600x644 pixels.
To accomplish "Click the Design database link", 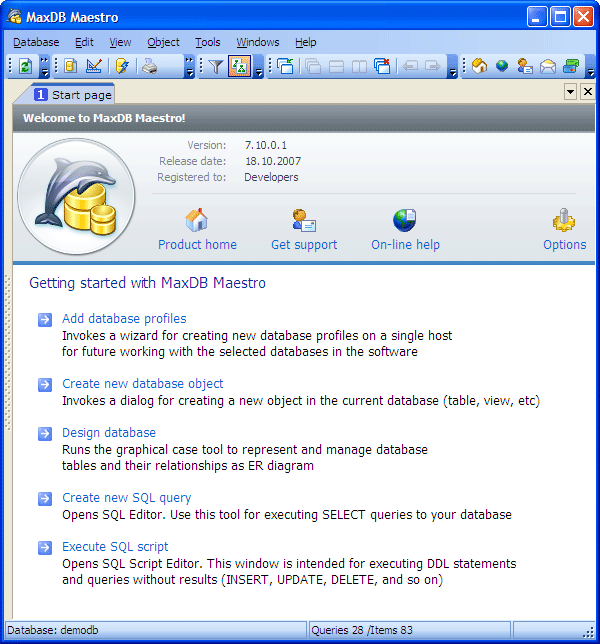I will coord(109,432).
